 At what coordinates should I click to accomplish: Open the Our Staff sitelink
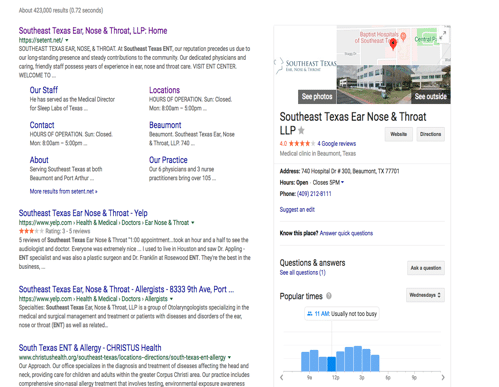[44, 90]
